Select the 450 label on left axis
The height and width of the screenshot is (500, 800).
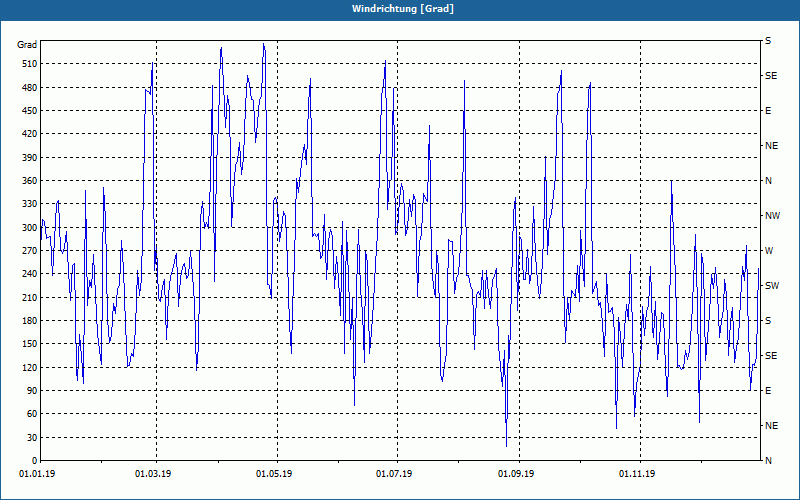pos(29,111)
